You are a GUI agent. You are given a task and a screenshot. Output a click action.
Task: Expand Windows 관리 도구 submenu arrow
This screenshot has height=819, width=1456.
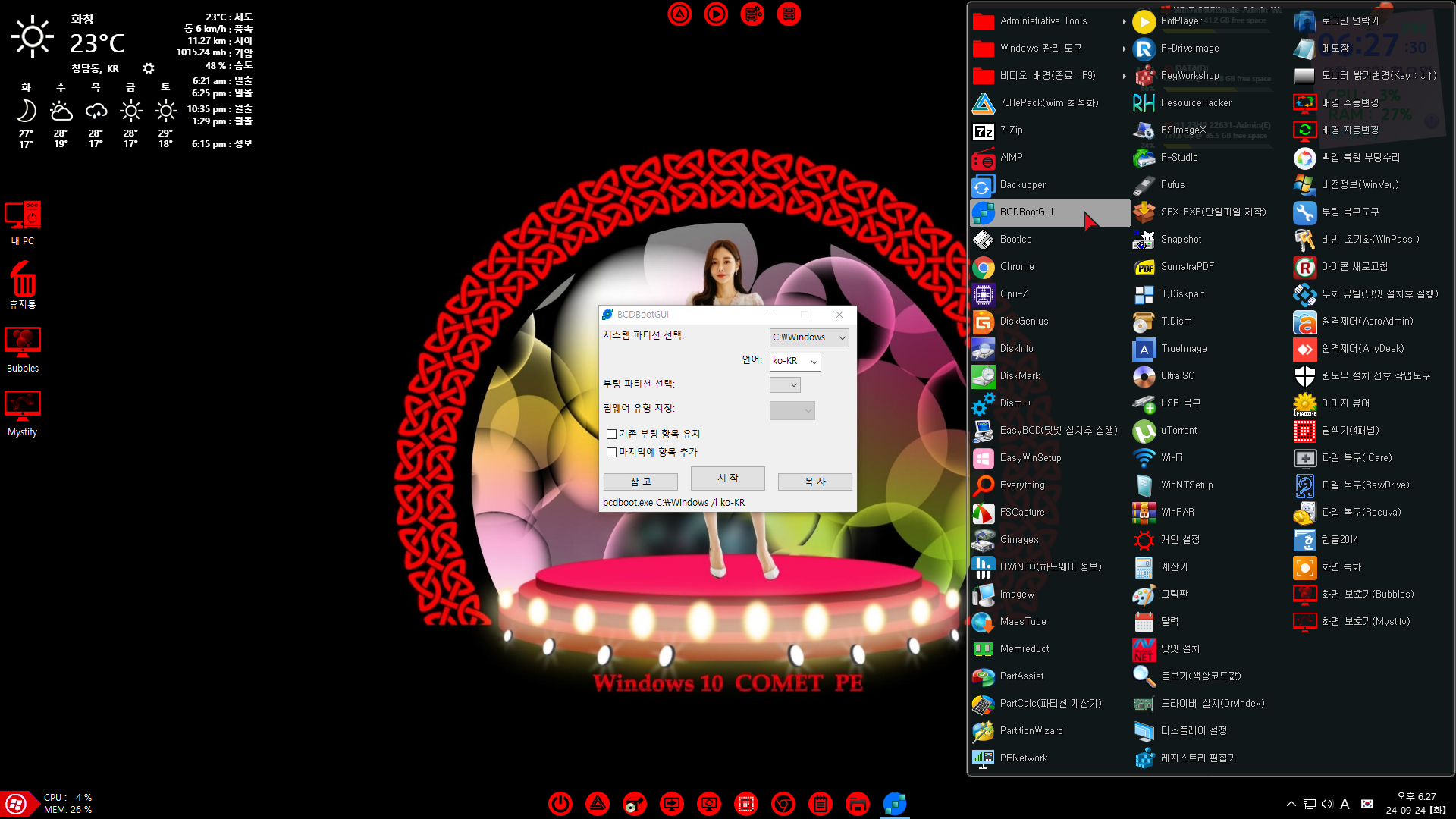(x=1124, y=49)
